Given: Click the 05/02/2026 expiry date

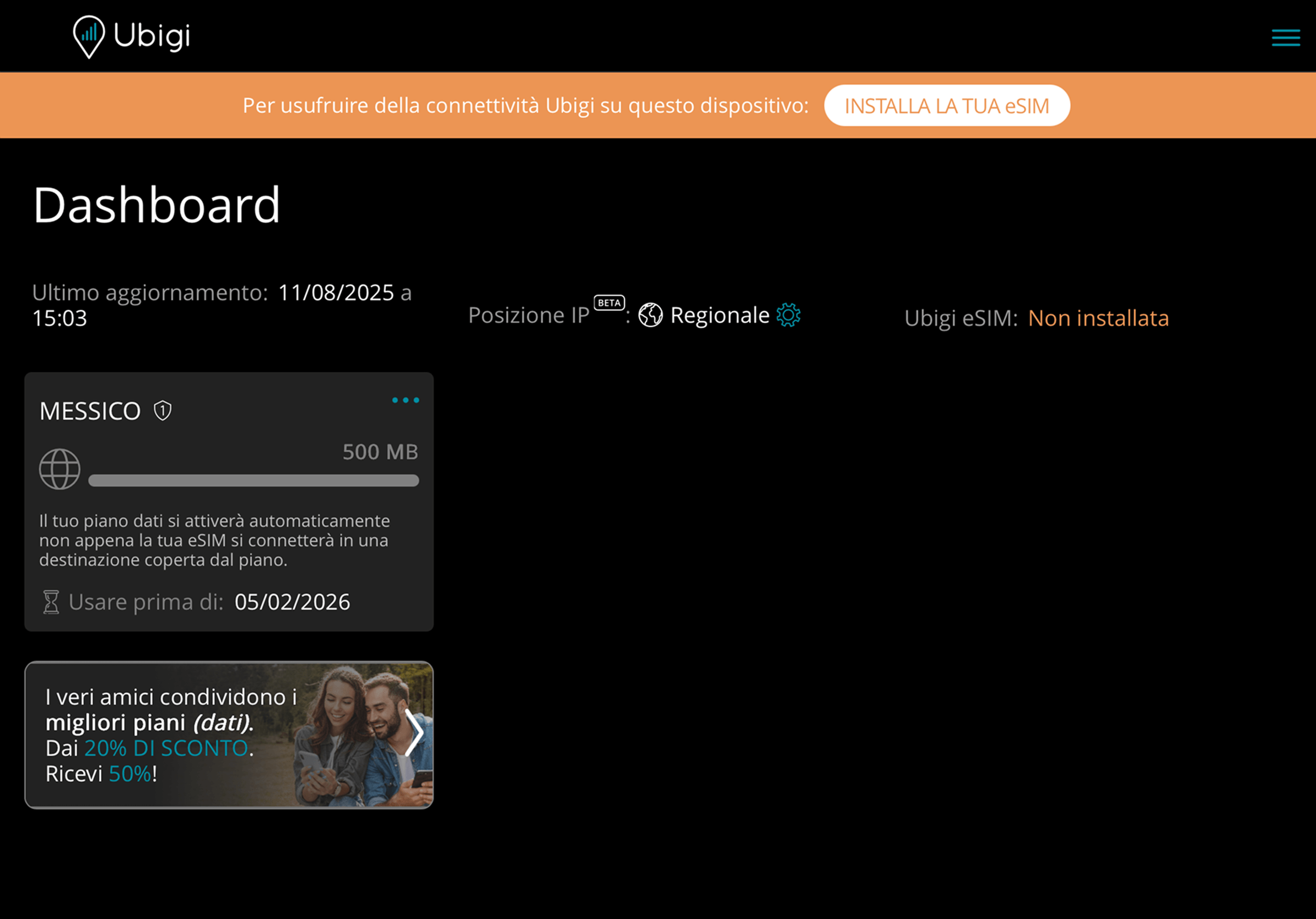Looking at the screenshot, I should pos(292,602).
